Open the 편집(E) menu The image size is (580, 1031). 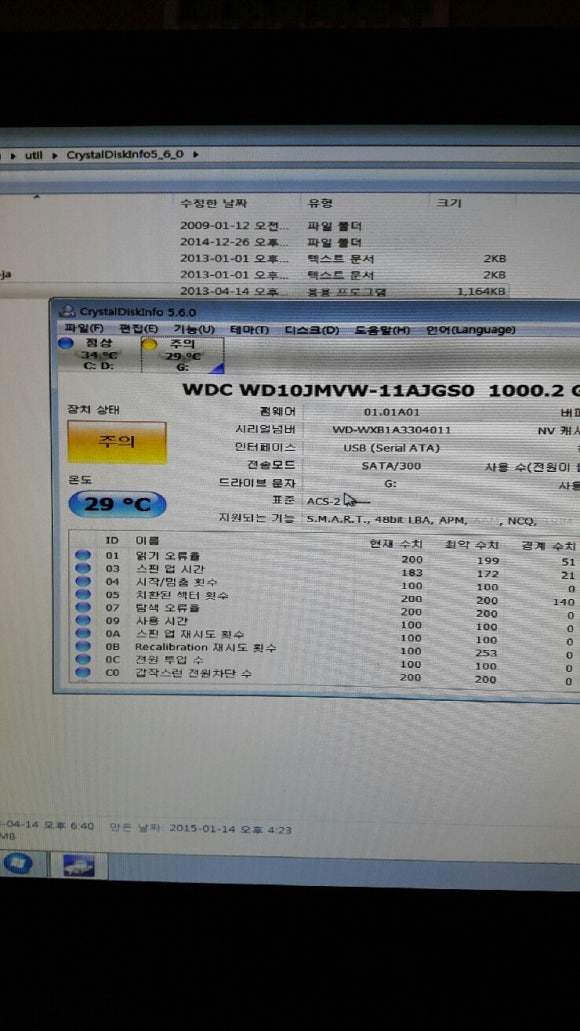(138, 329)
